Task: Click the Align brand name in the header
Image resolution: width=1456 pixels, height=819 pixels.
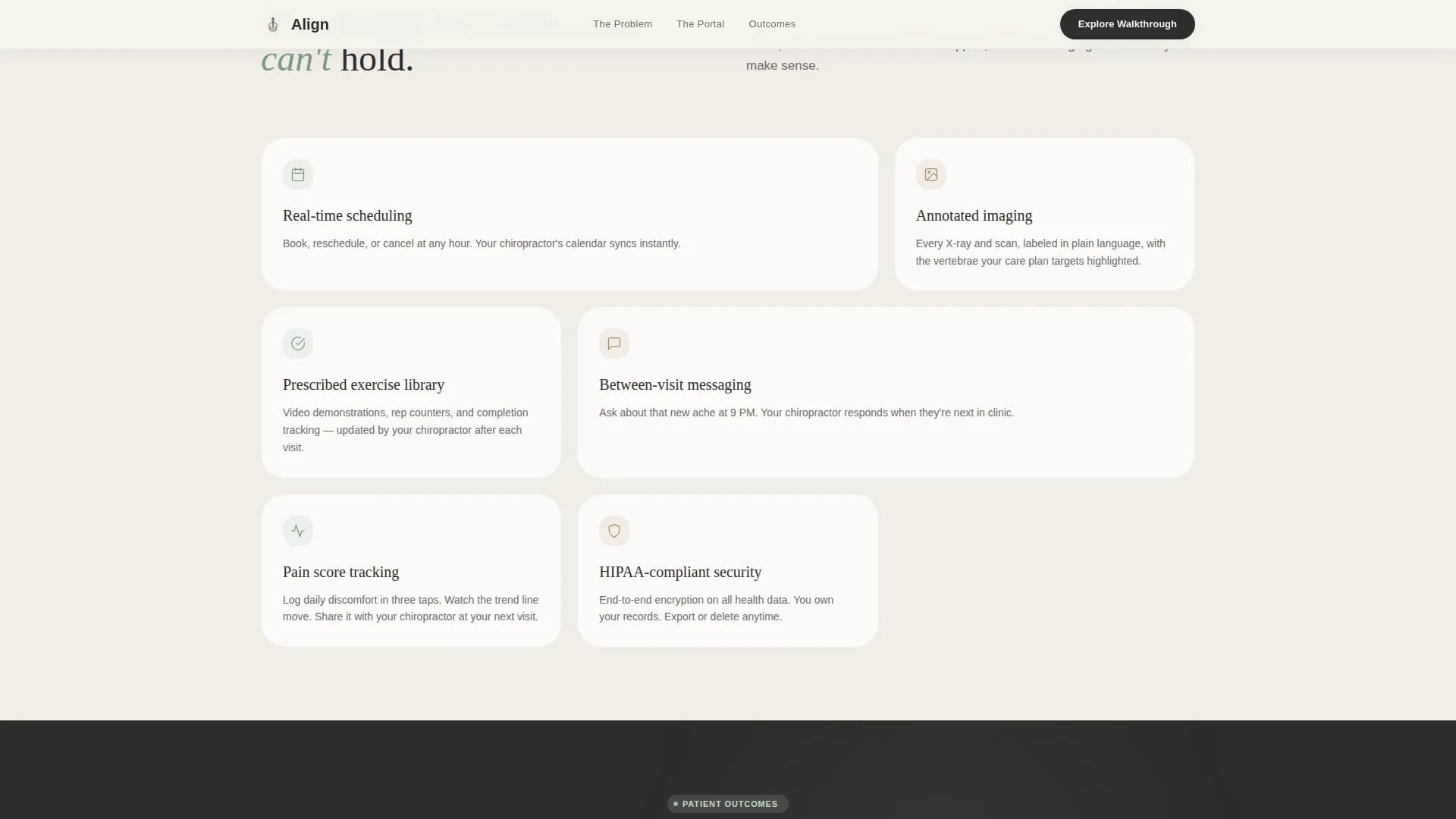Action: point(310,24)
